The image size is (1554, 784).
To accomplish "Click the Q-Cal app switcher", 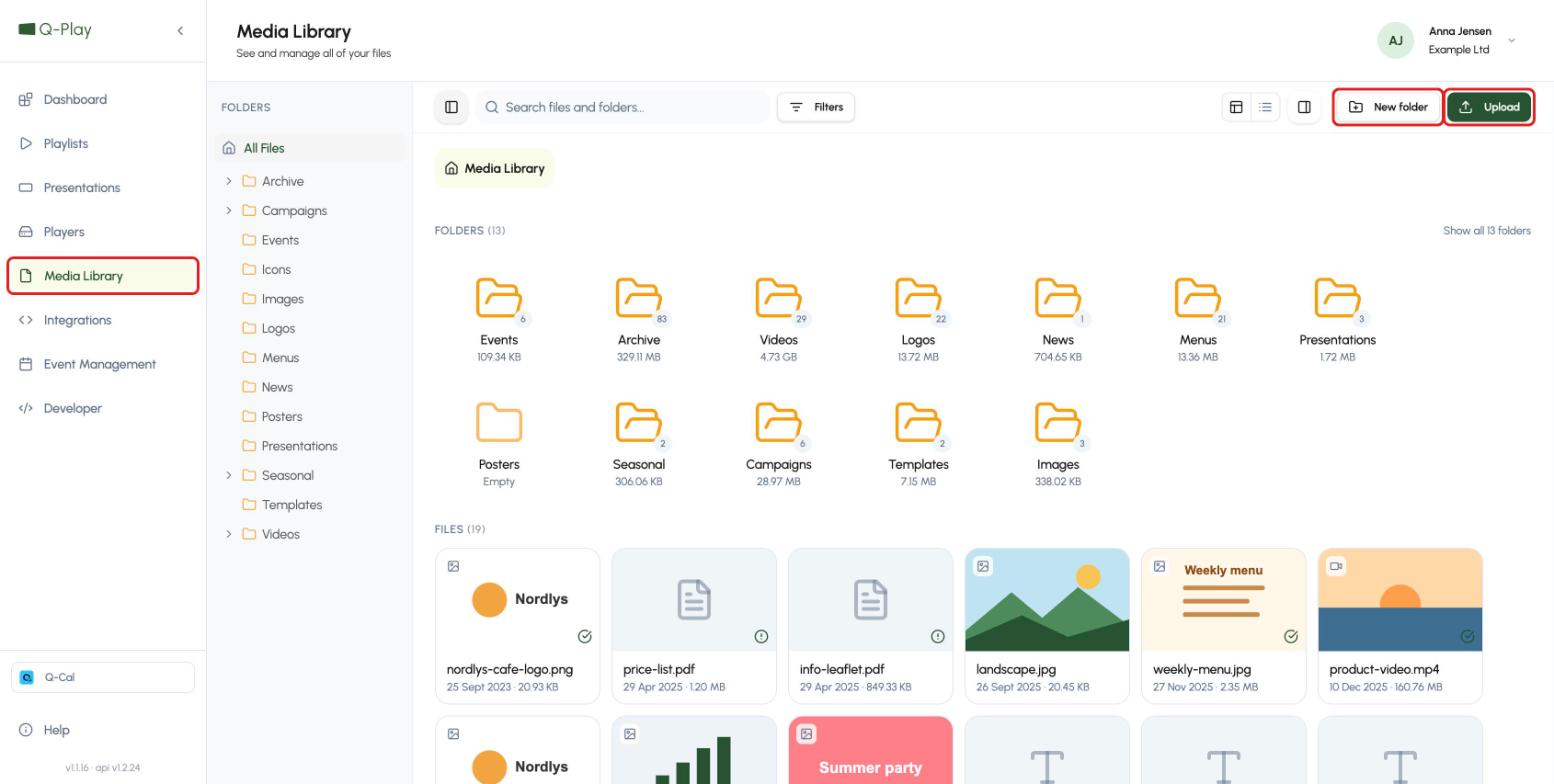I will (x=103, y=677).
